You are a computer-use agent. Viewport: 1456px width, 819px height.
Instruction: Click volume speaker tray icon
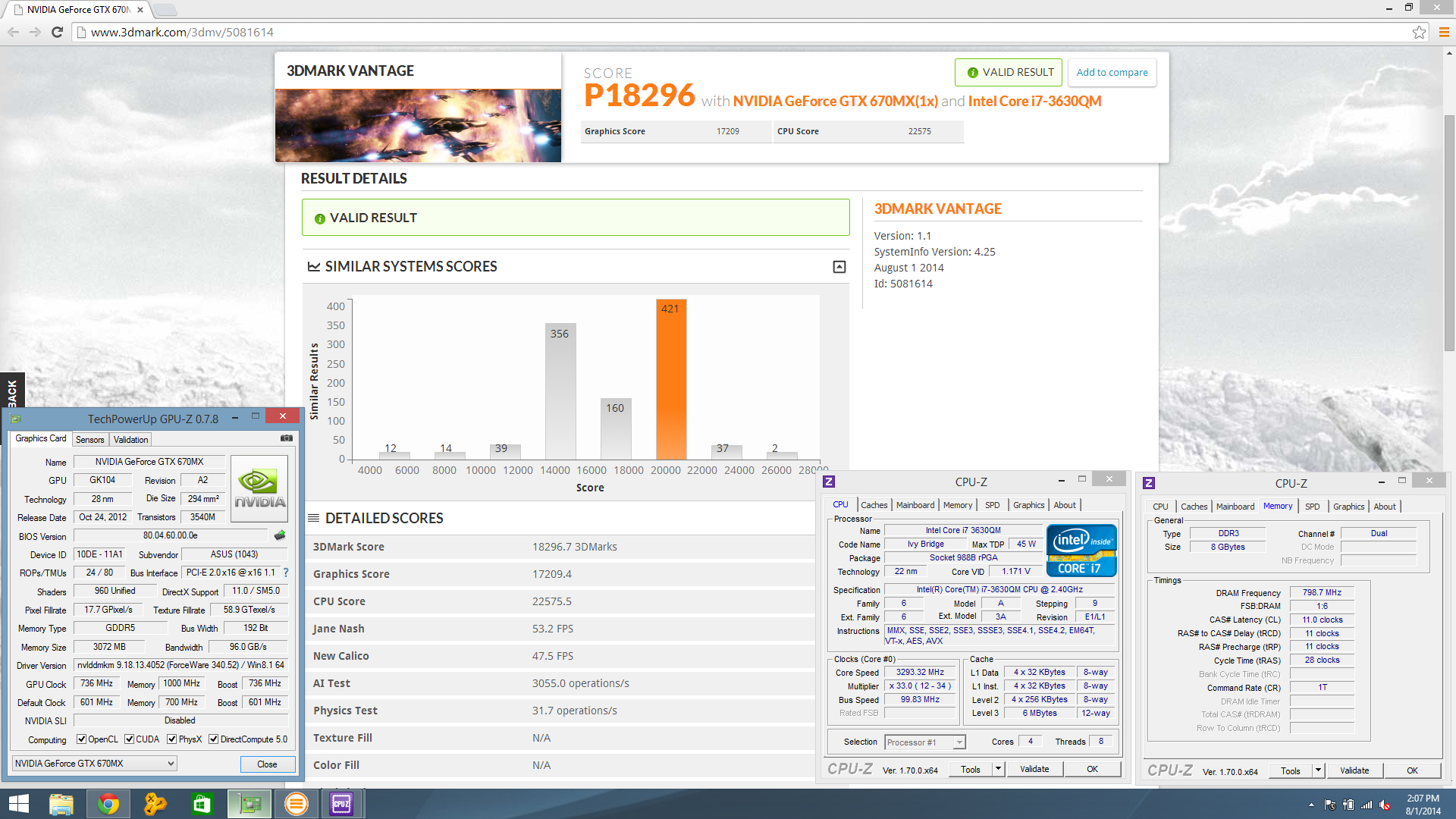[x=1385, y=805]
